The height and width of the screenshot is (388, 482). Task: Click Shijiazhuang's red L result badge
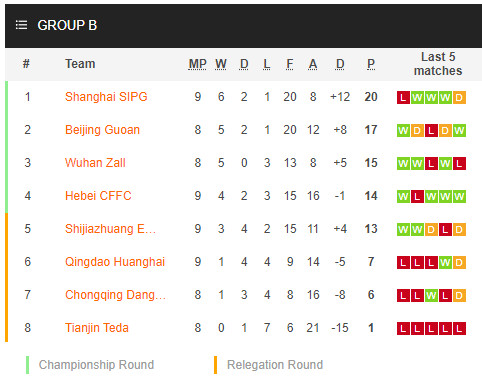coord(445,230)
